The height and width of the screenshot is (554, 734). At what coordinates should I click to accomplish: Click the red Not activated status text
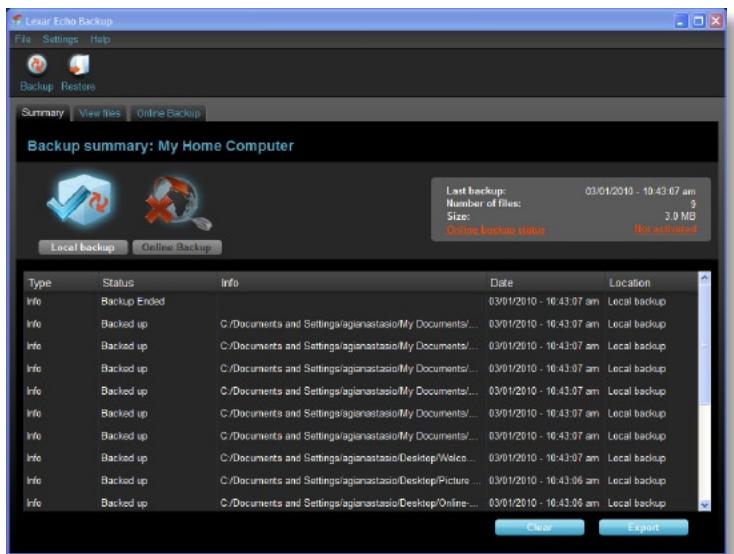click(665, 229)
